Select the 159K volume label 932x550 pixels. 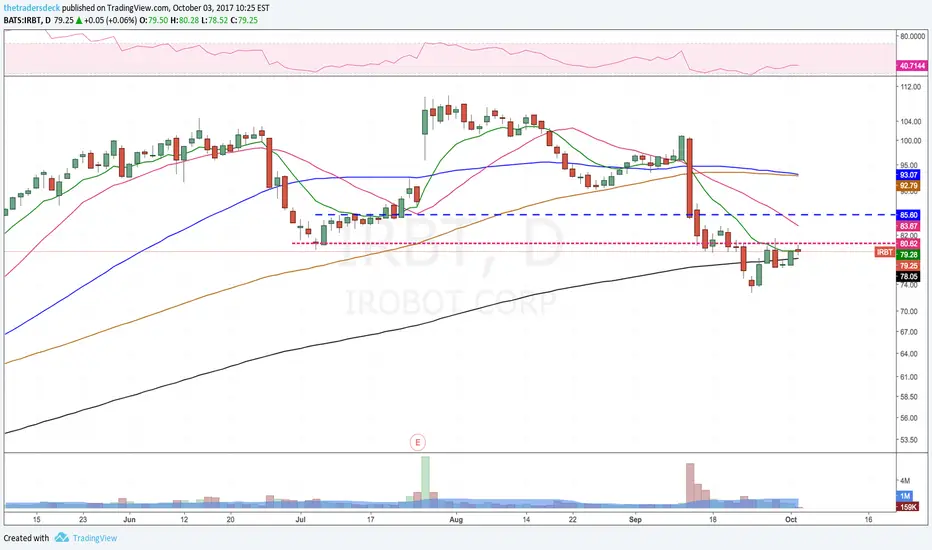(907, 507)
